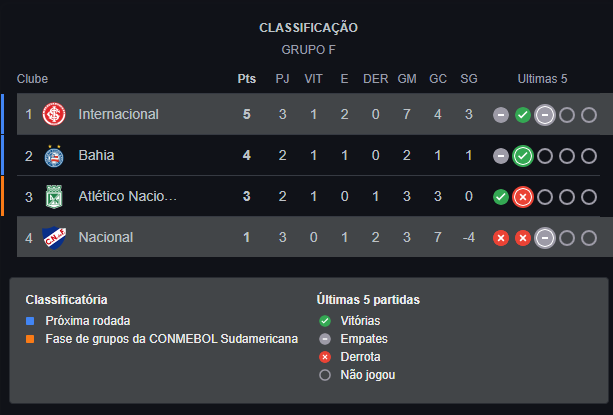Click Nacional's first red loss icon
This screenshot has width=613, height=415.
click(501, 238)
